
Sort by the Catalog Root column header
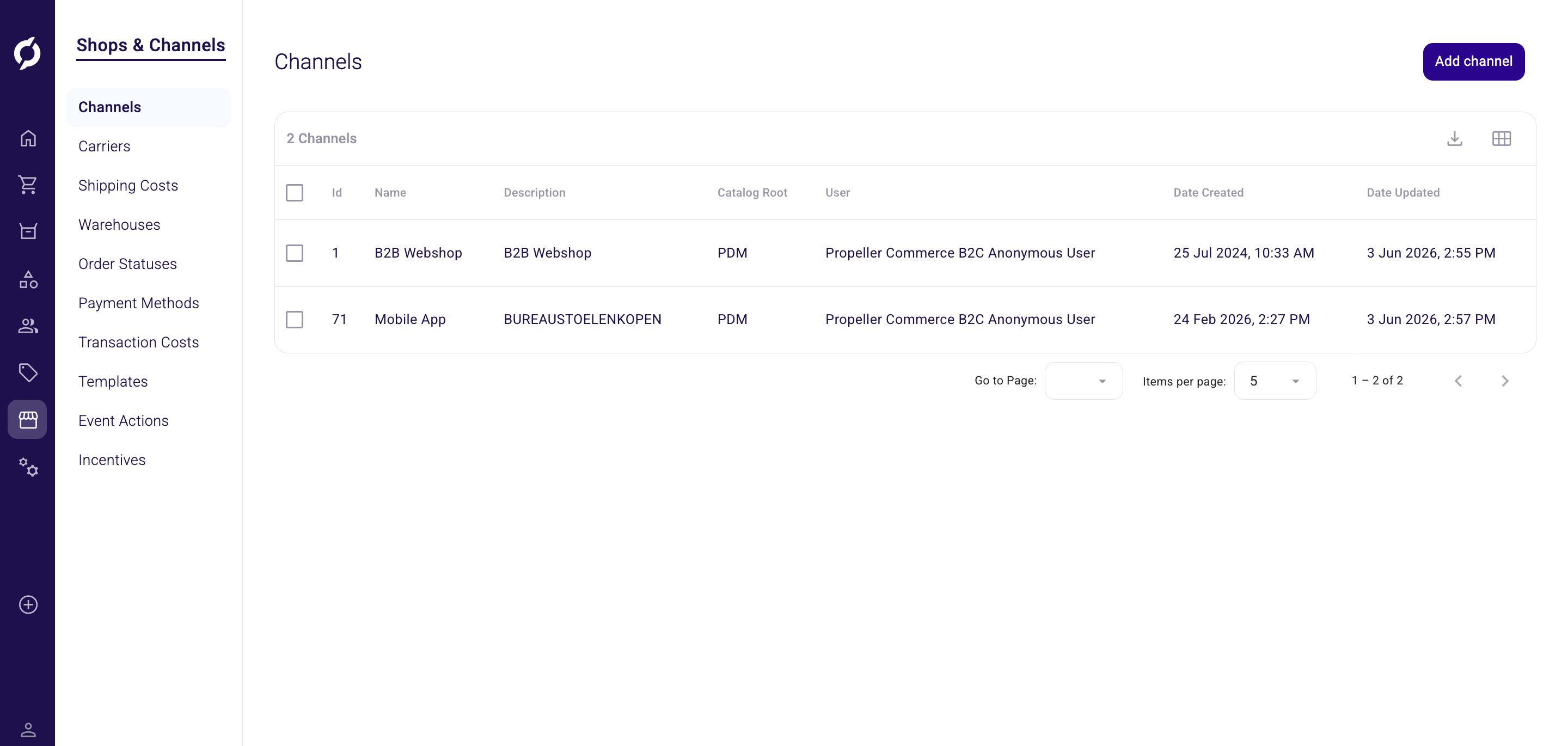click(752, 192)
